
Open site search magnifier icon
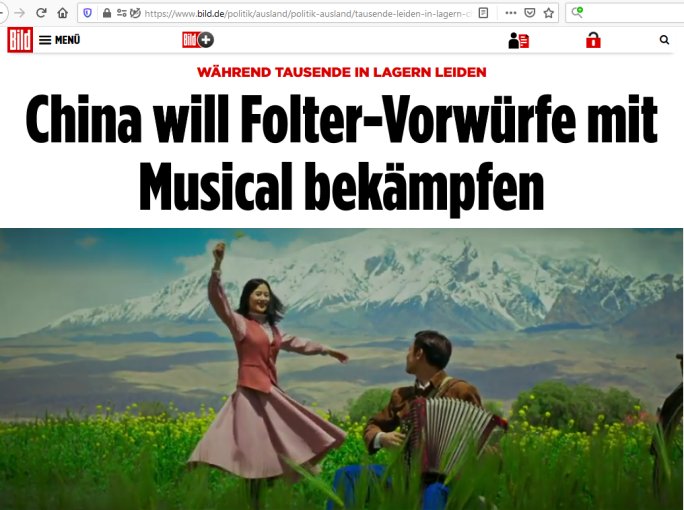(664, 40)
